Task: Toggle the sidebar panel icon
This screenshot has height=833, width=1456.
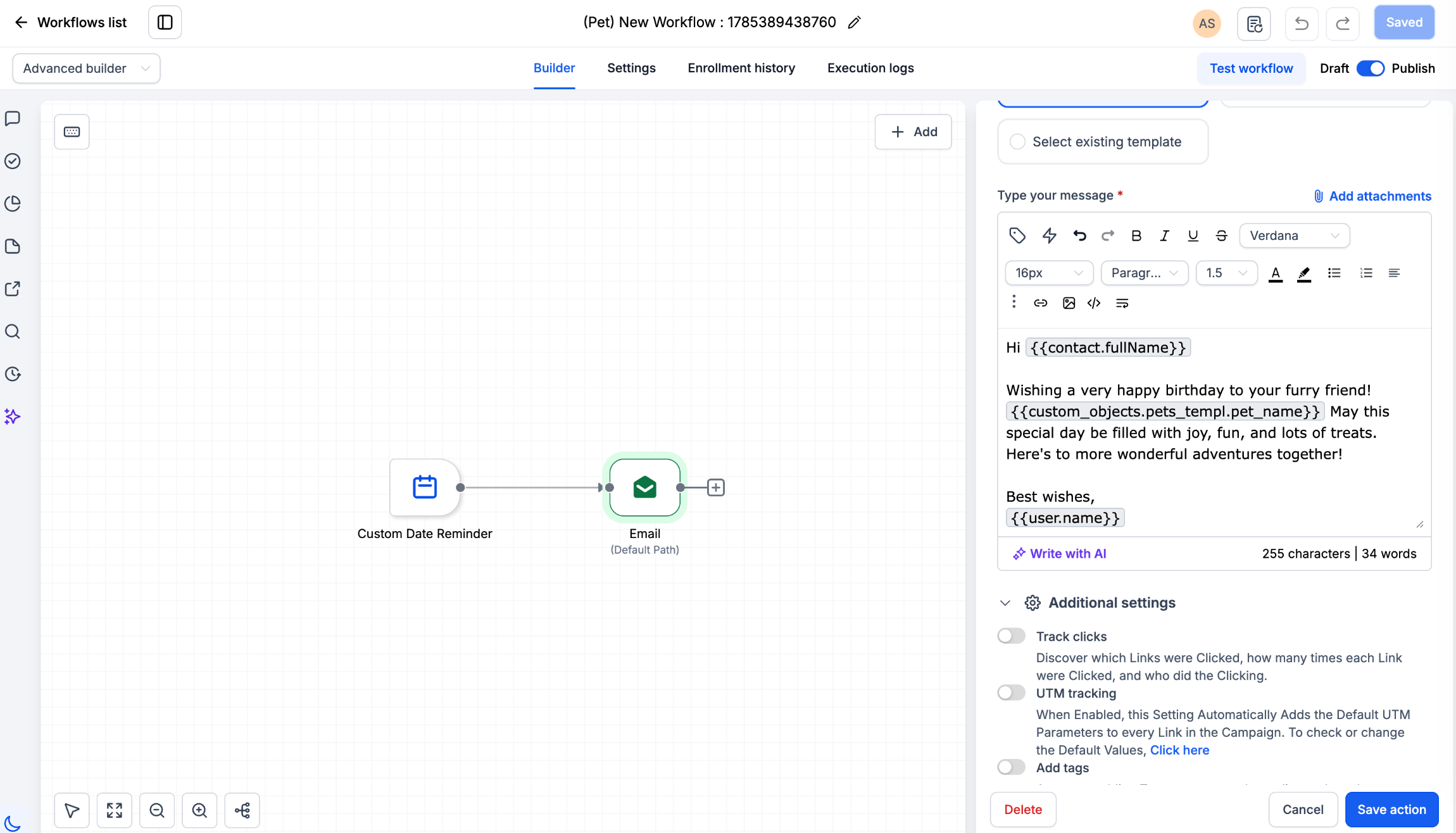Action: pos(165,22)
